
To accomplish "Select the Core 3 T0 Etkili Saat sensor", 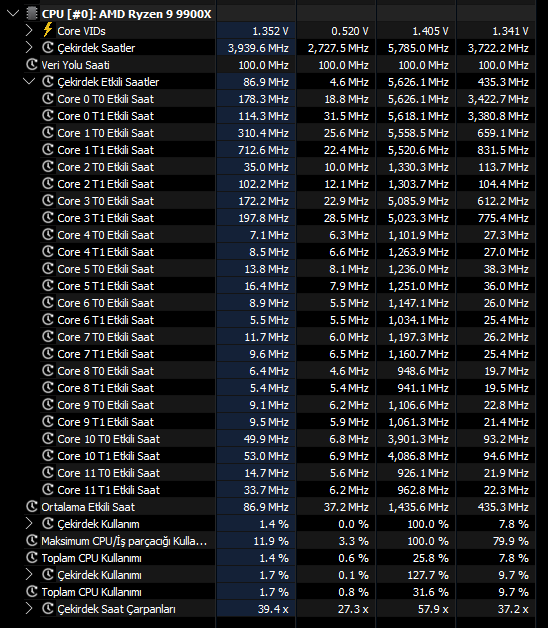I will click(105, 201).
